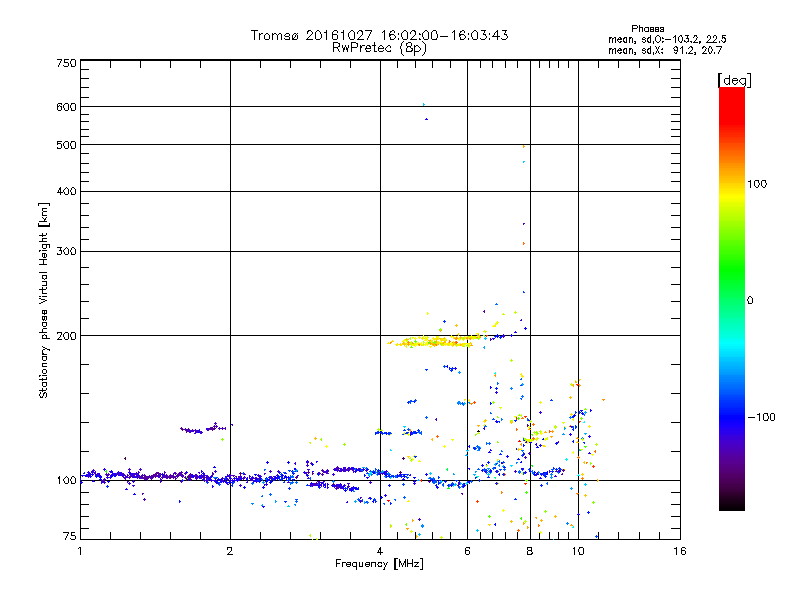
Task: Click the x-axis label '4'
Action: pyautogui.click(x=380, y=551)
